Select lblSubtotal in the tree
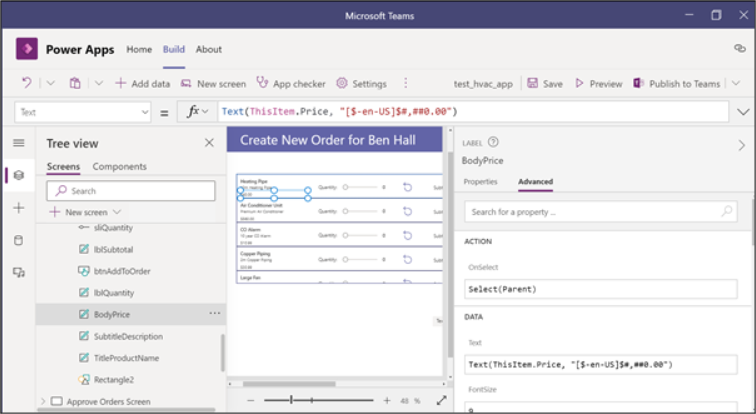This screenshot has height=414, width=756. point(113,249)
